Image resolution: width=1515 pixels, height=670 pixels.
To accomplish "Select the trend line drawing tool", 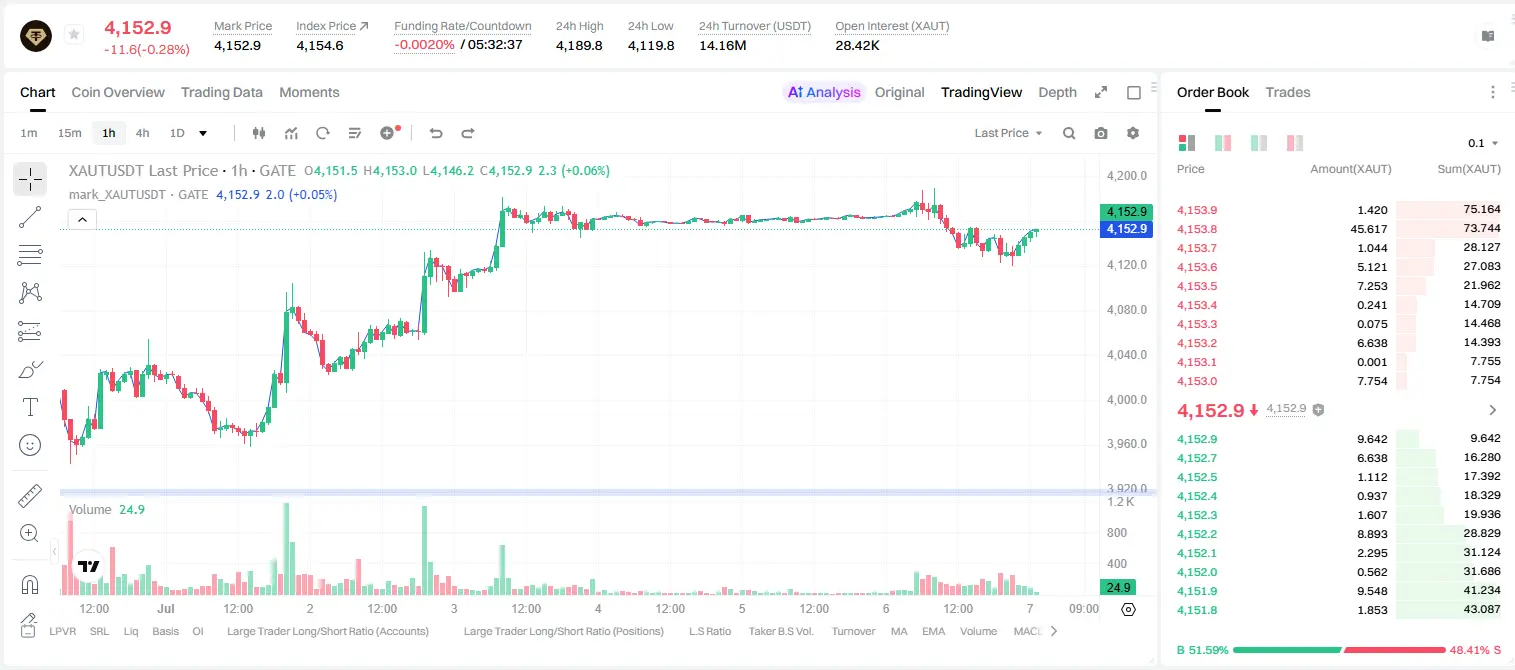I will click(x=30, y=217).
